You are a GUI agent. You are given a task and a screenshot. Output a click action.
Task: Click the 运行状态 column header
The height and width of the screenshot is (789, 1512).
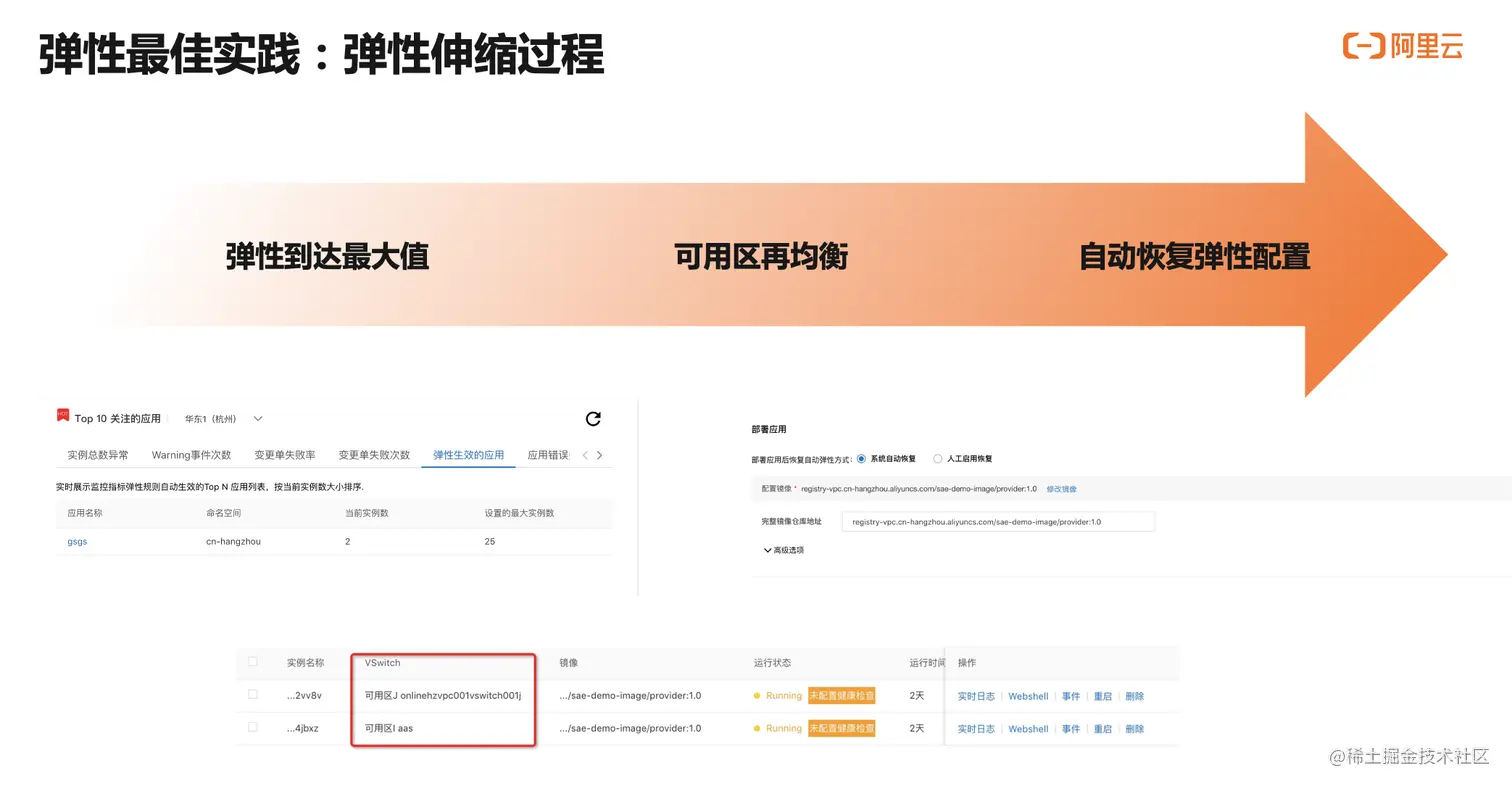coord(772,663)
